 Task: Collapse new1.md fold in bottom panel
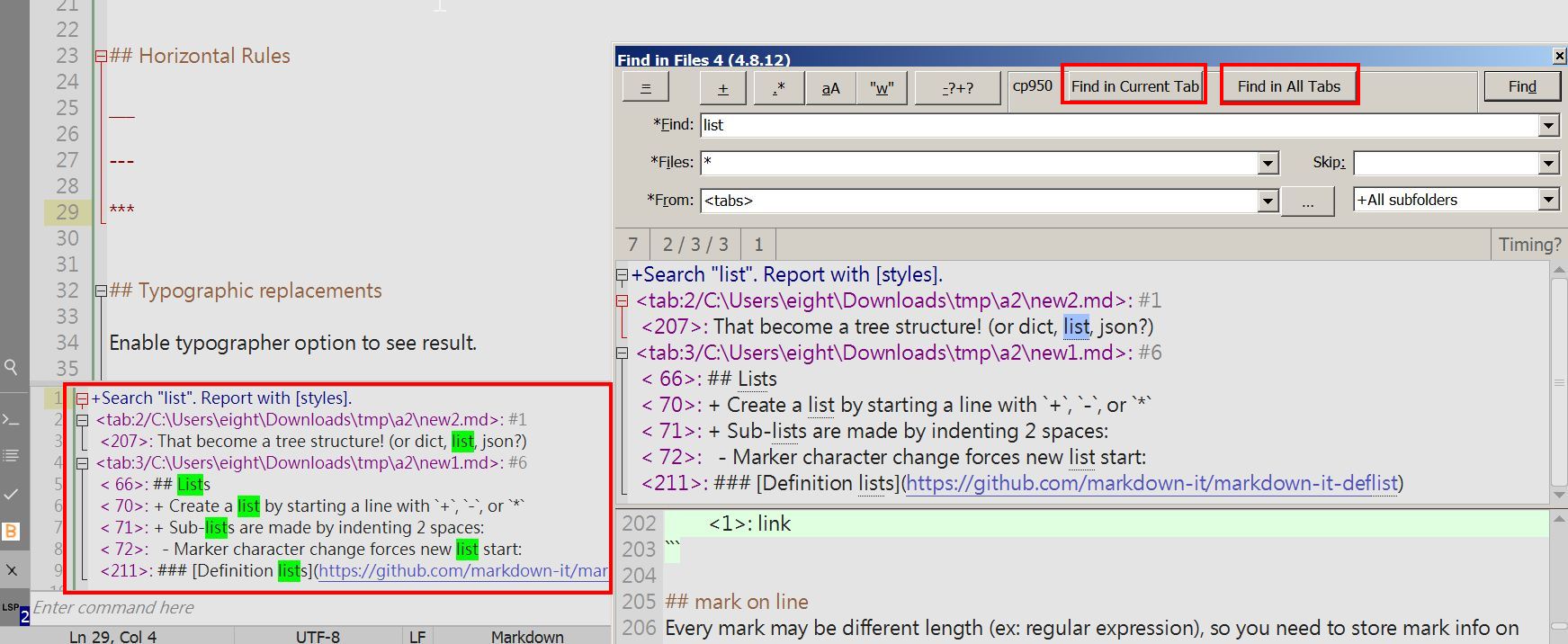82,463
